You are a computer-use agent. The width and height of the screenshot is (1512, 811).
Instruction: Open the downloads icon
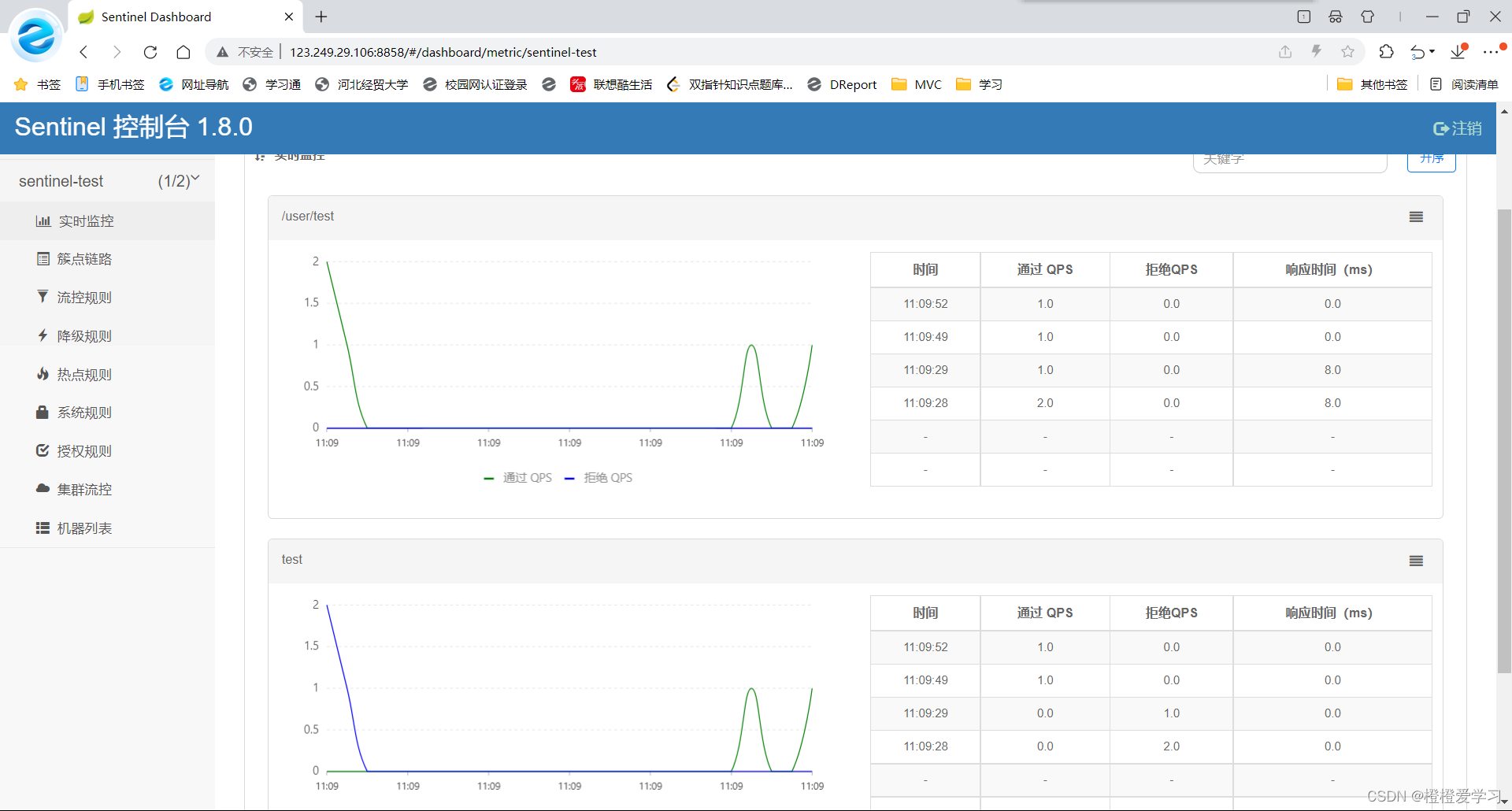tap(1458, 52)
